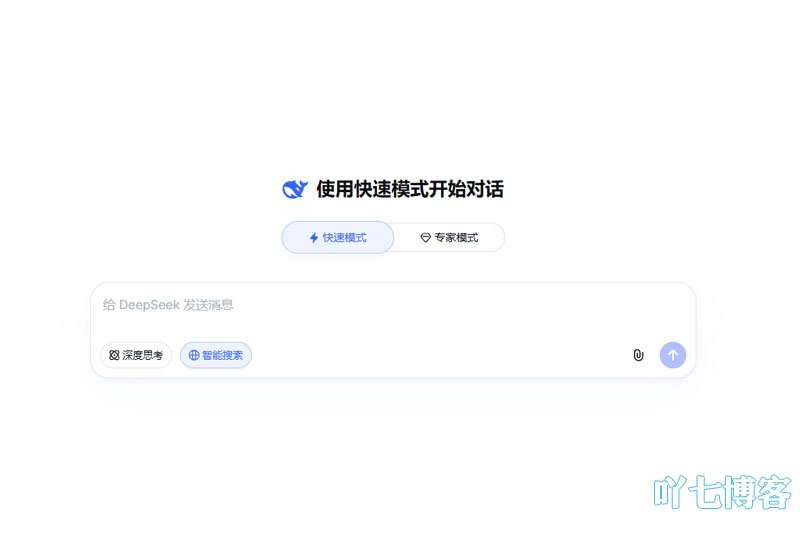This screenshot has width=800, height=533.
Task: Select the 快速模式 tab
Action: pyautogui.click(x=338, y=238)
